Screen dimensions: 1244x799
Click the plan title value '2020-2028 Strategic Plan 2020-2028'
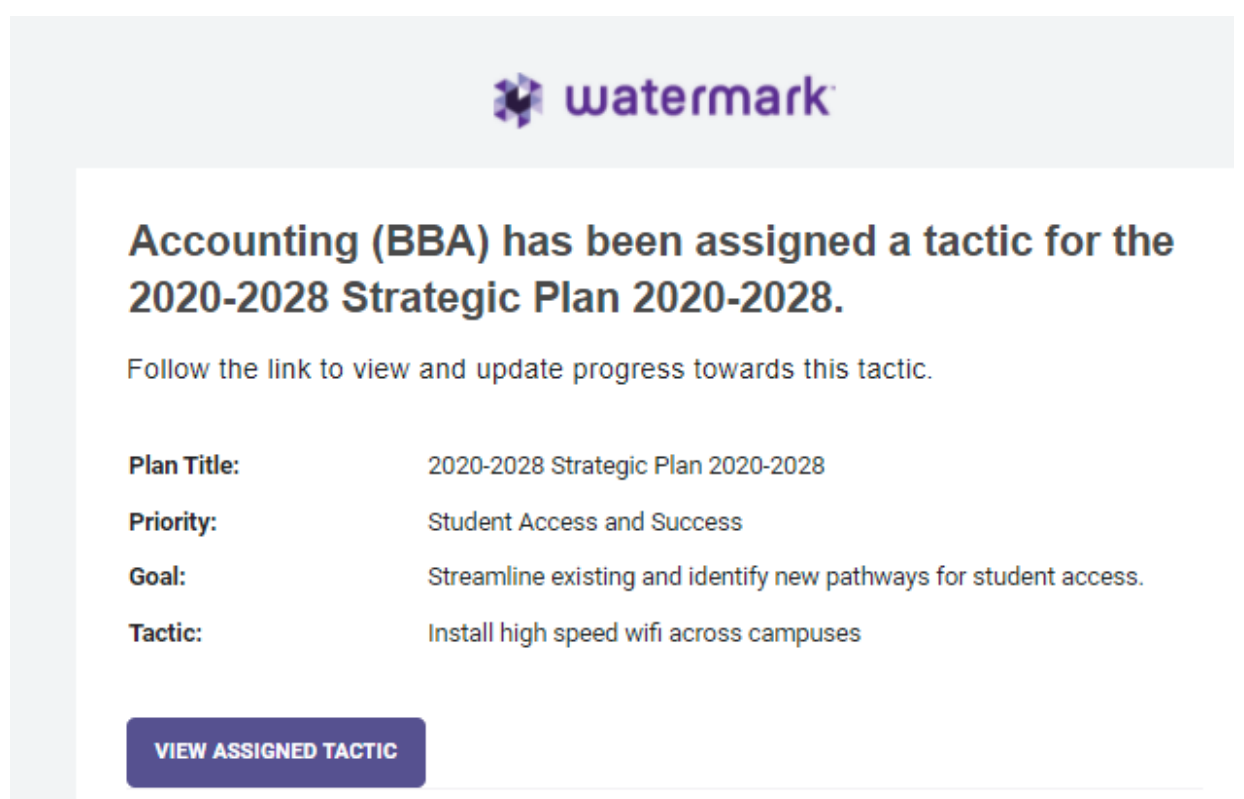coord(626,466)
